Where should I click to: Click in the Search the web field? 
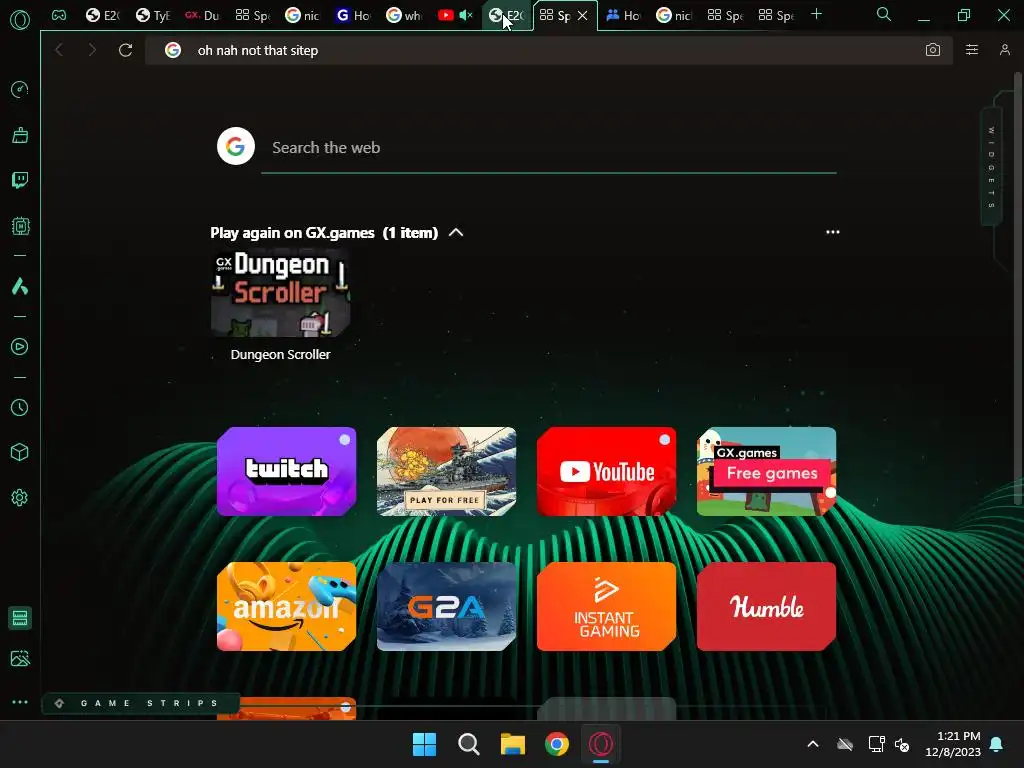[x=549, y=148]
